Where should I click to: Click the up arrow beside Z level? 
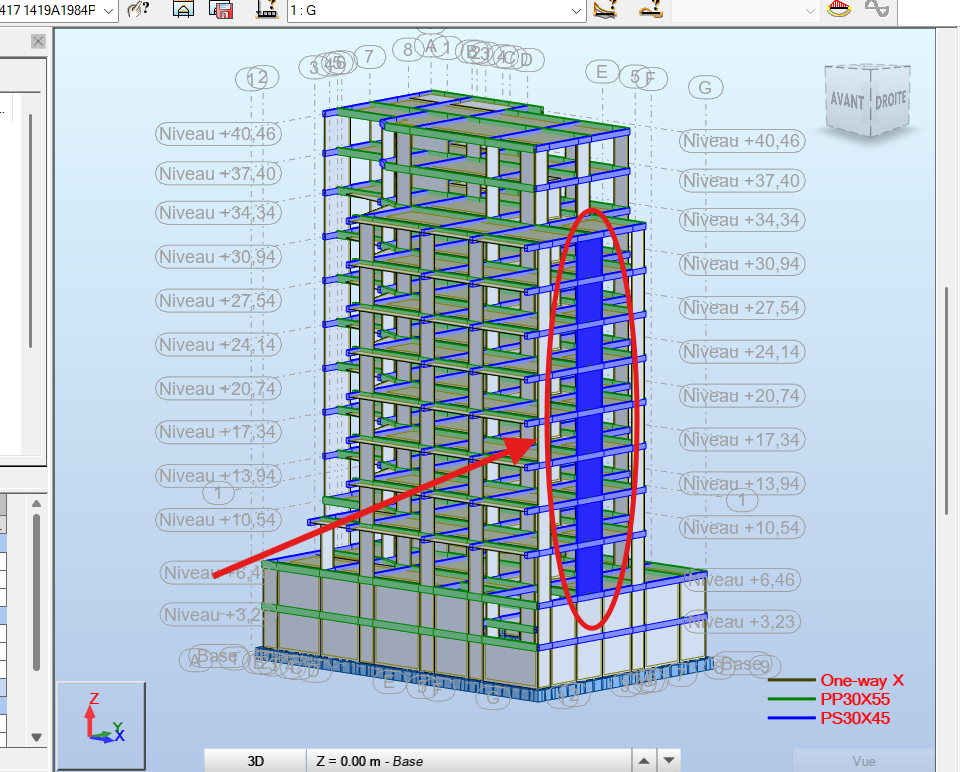(645, 761)
